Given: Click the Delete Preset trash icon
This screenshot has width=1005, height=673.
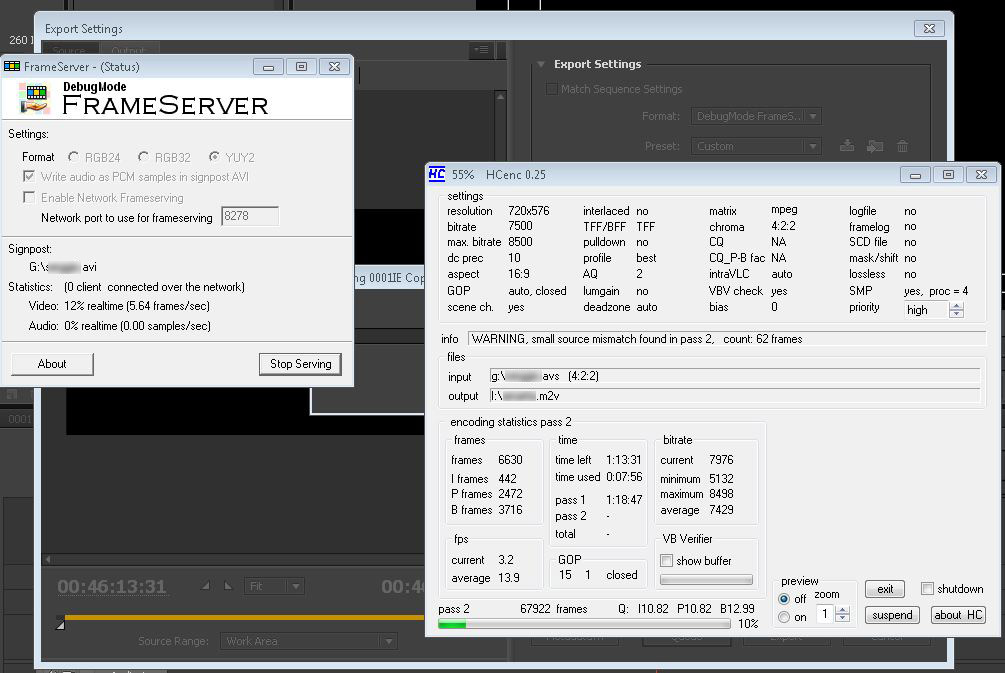Looking at the screenshot, I should pos(903,146).
